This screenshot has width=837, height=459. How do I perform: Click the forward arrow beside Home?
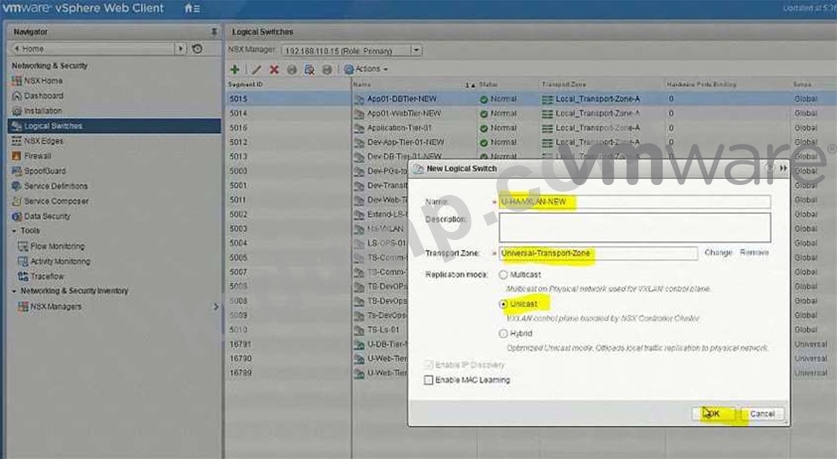click(180, 49)
